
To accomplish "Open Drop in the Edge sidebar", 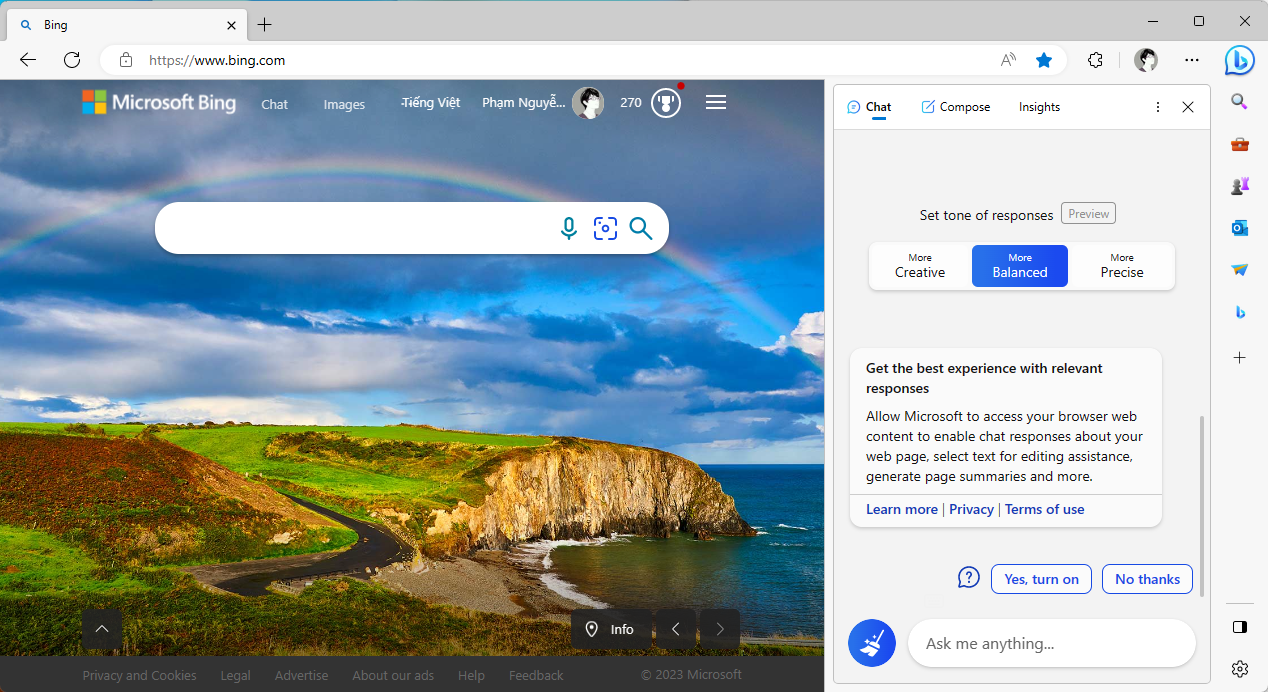I will coord(1239,269).
